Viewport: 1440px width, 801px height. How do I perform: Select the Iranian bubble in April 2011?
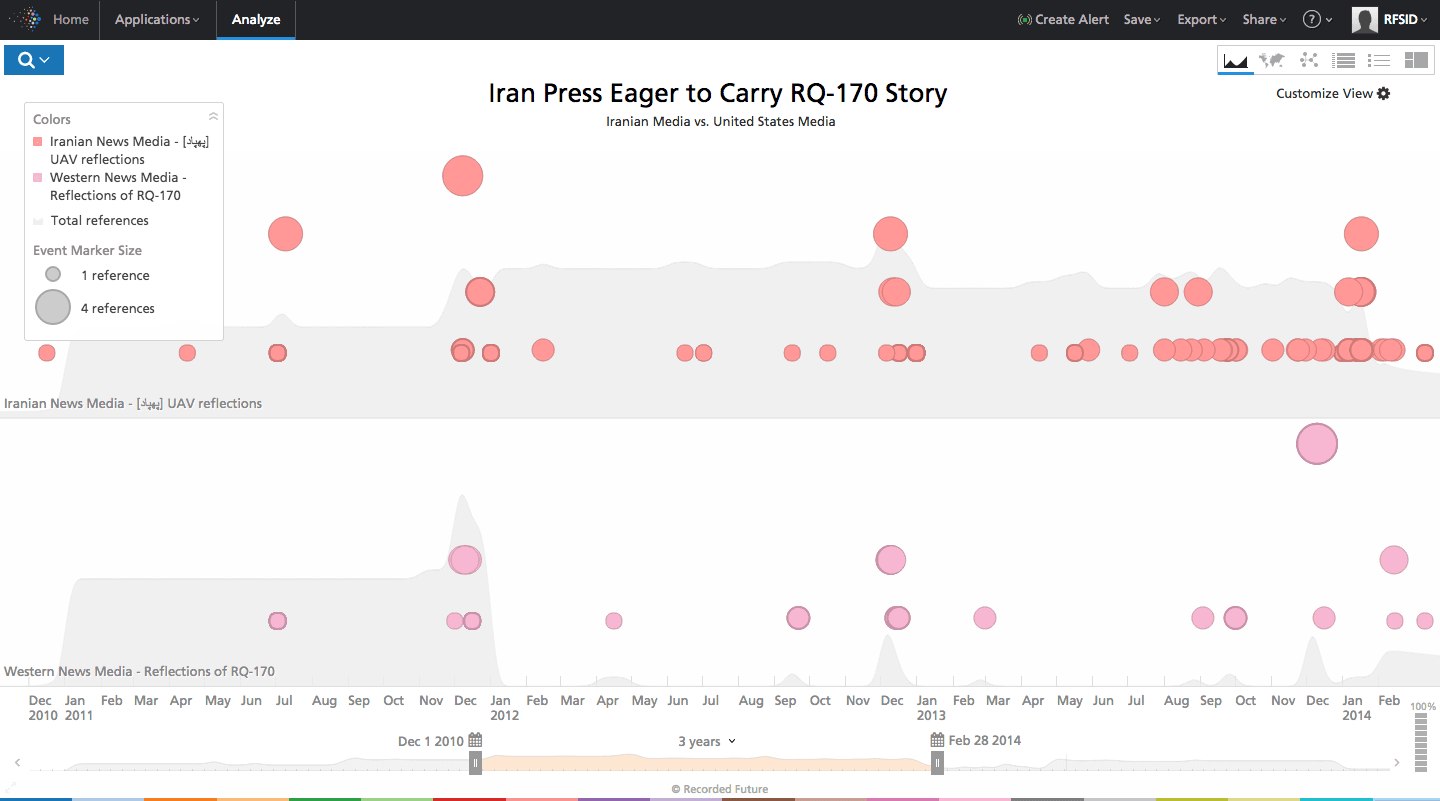pos(187,353)
